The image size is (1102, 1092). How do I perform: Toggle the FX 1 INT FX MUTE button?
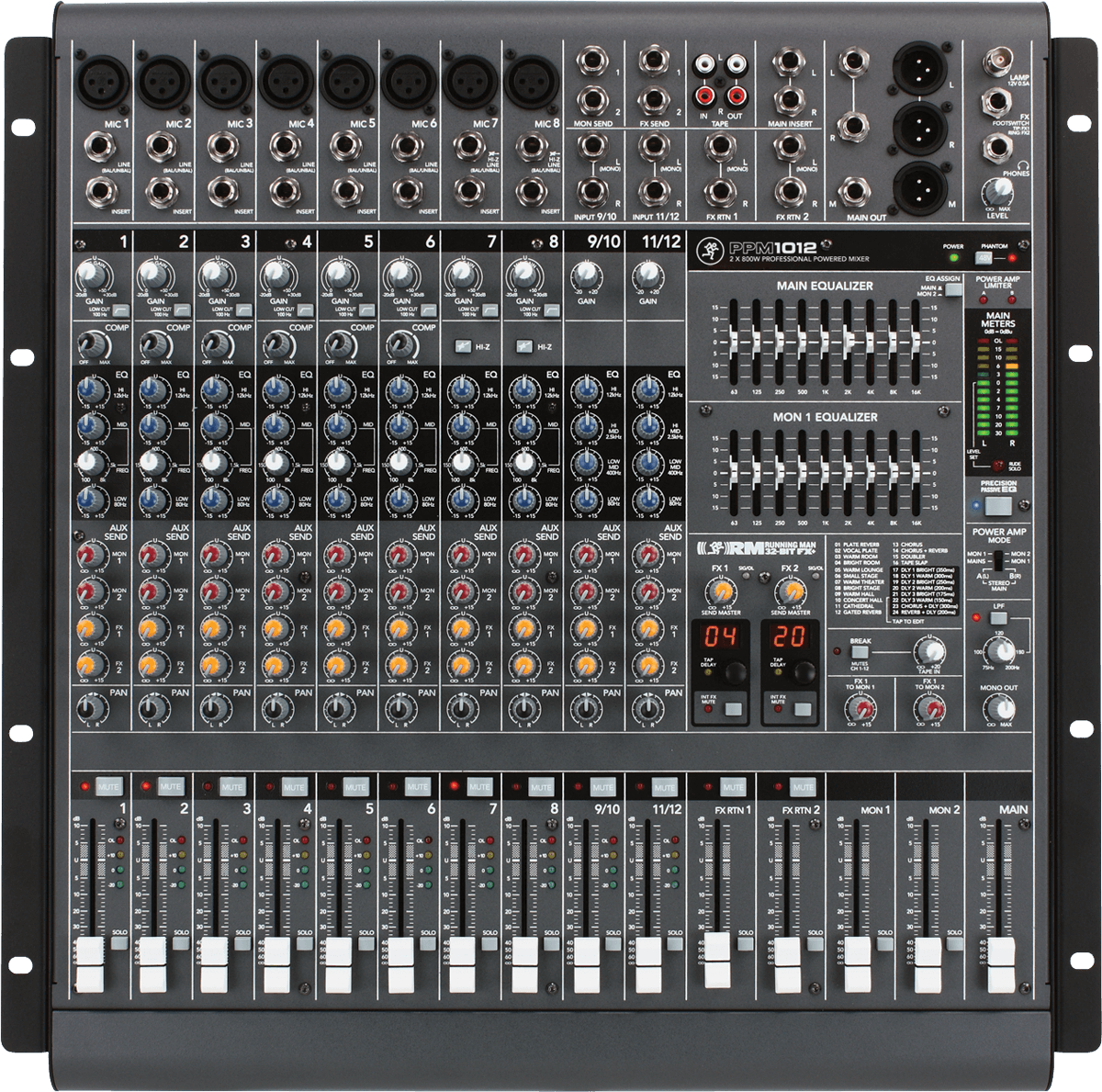(x=733, y=709)
